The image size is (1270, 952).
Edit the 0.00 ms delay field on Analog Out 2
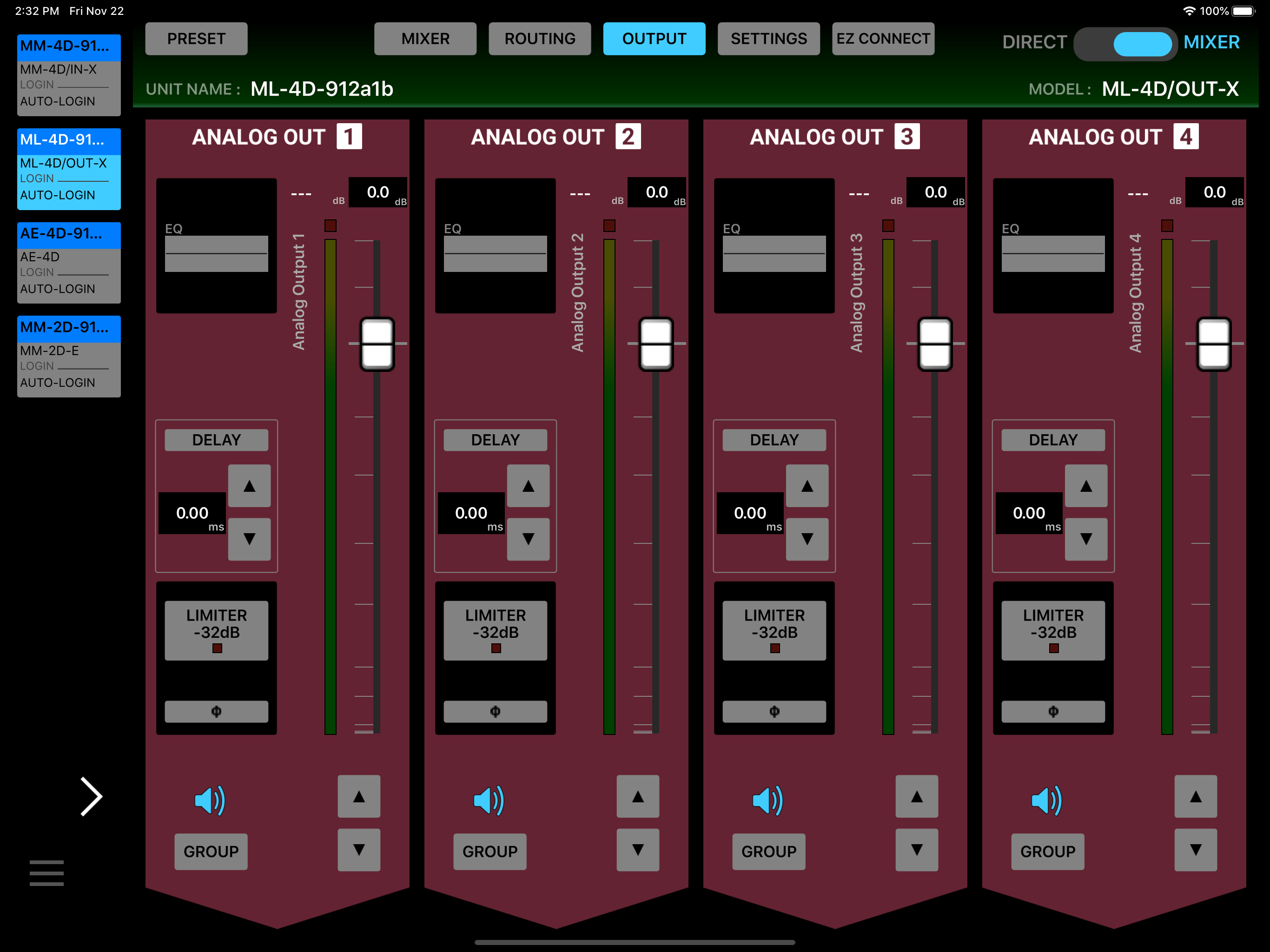pos(471,513)
